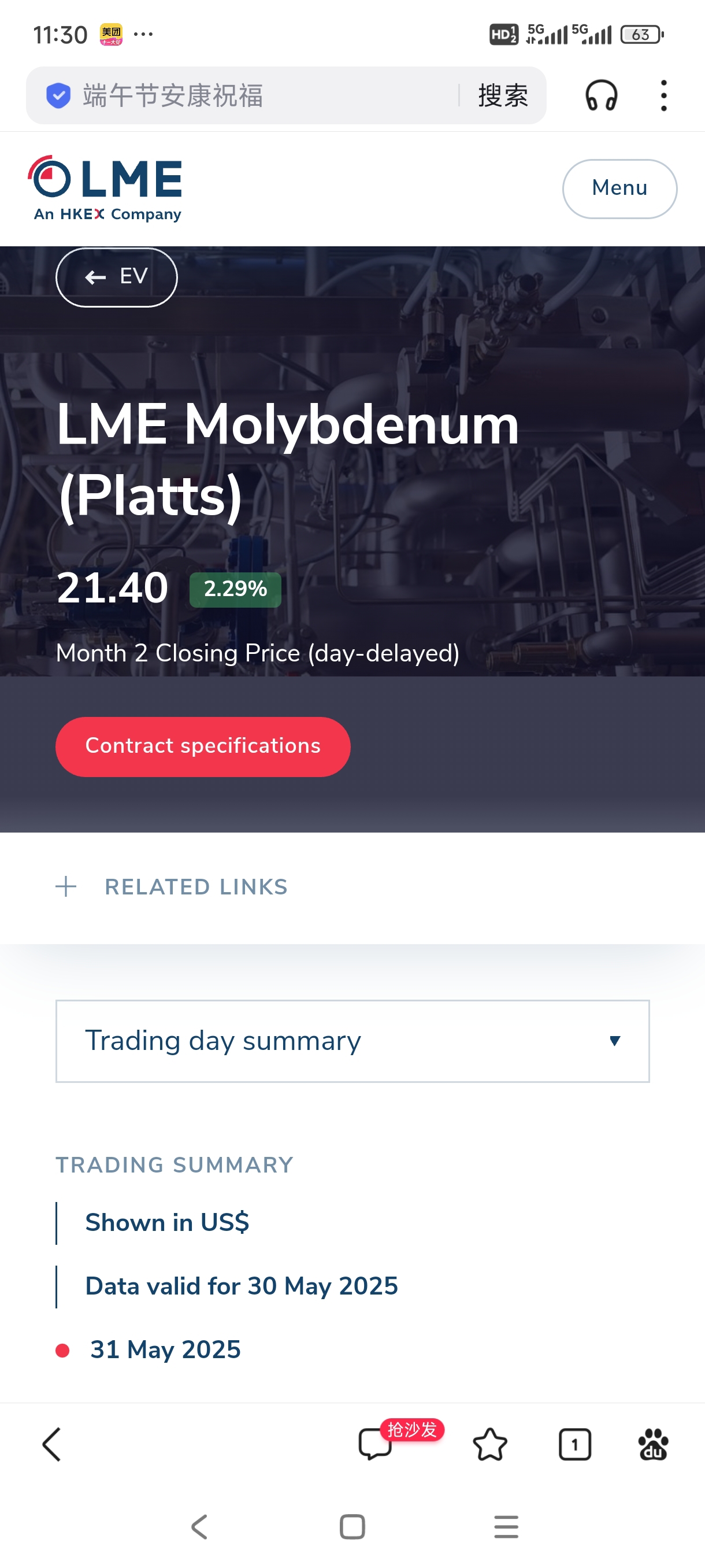Open the site Menu button

619,188
